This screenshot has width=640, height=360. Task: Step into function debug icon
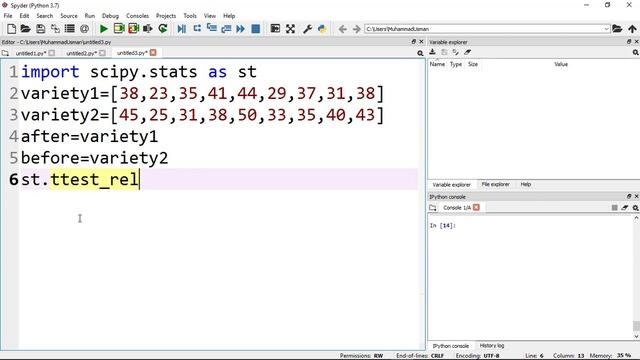[x=211, y=29]
